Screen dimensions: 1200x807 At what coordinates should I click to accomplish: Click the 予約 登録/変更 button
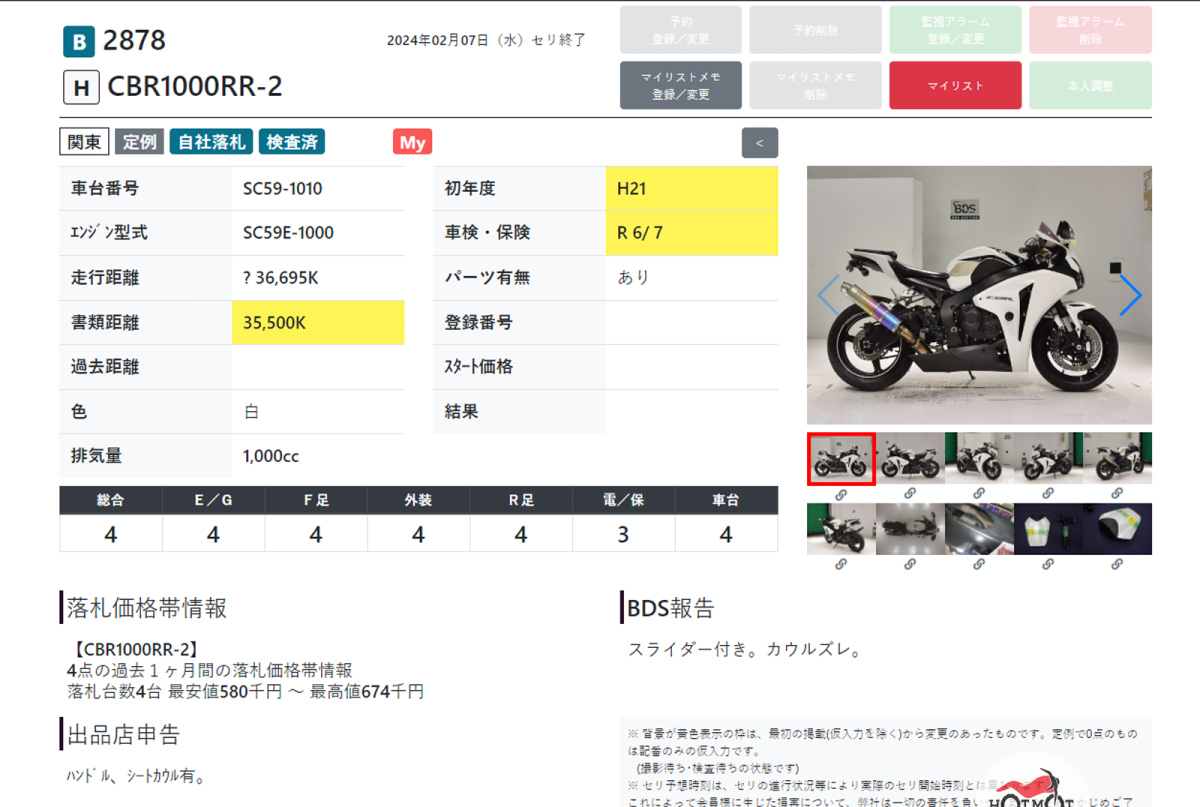pyautogui.click(x=681, y=30)
